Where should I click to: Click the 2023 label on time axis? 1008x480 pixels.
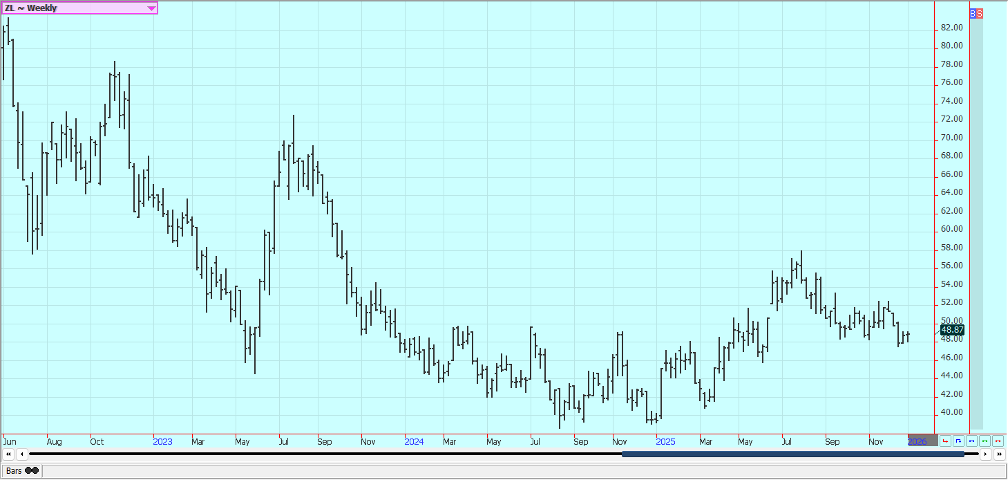(162, 440)
